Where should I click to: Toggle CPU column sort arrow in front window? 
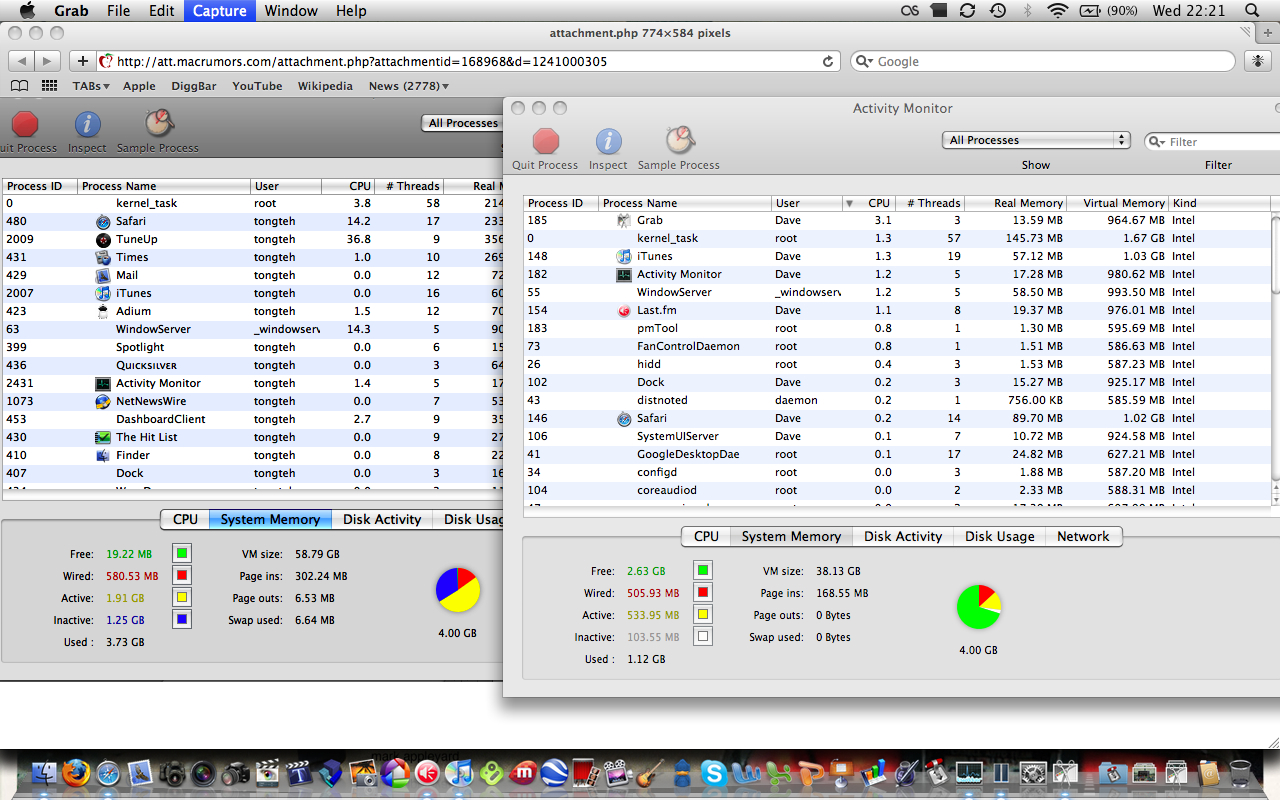[849, 203]
